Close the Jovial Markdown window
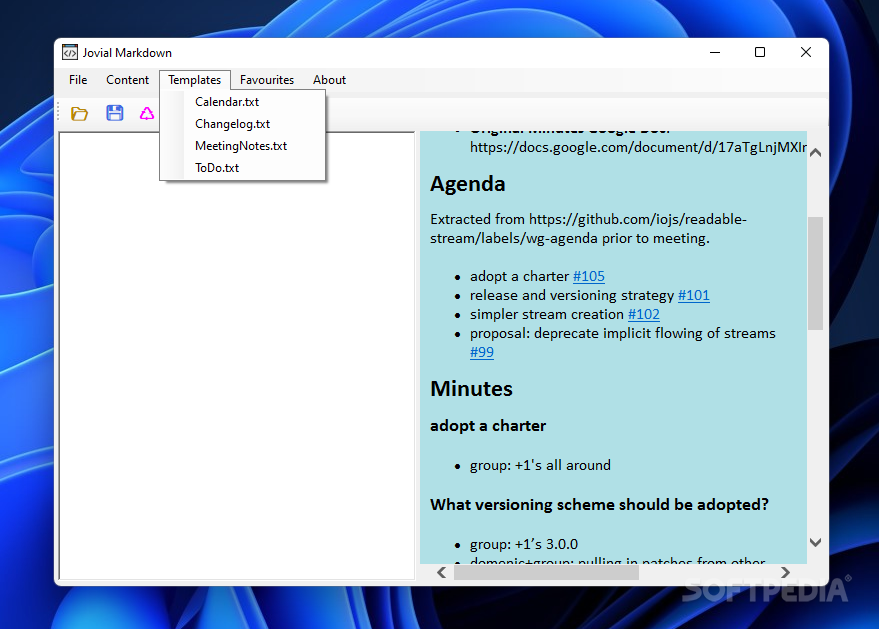Screen dimensions: 879x629 (806, 52)
